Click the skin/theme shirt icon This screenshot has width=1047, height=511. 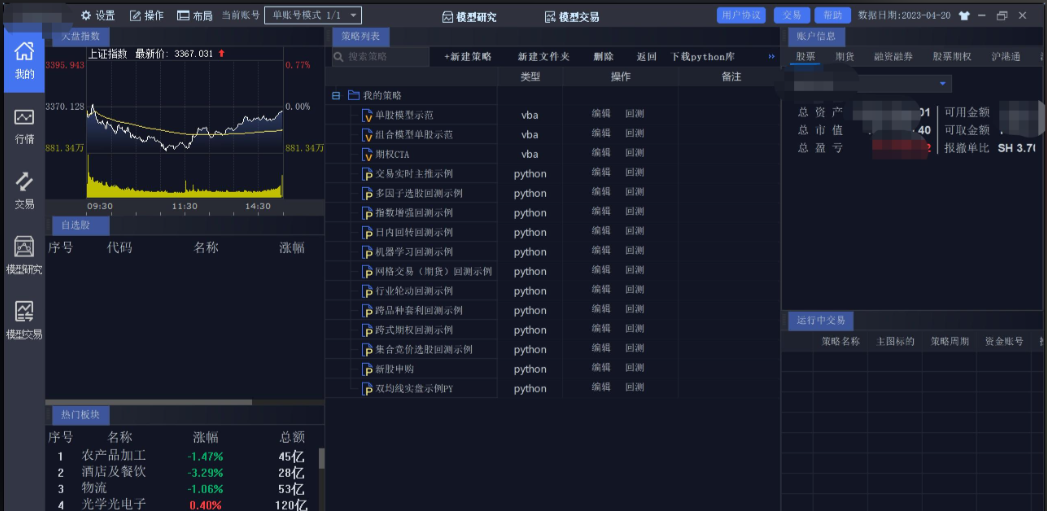click(964, 16)
